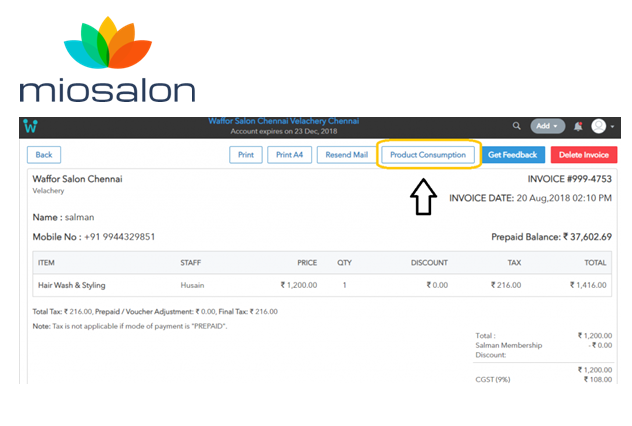Delete the invoice with the red button
Viewport: 632px width, 426px height.
584,155
